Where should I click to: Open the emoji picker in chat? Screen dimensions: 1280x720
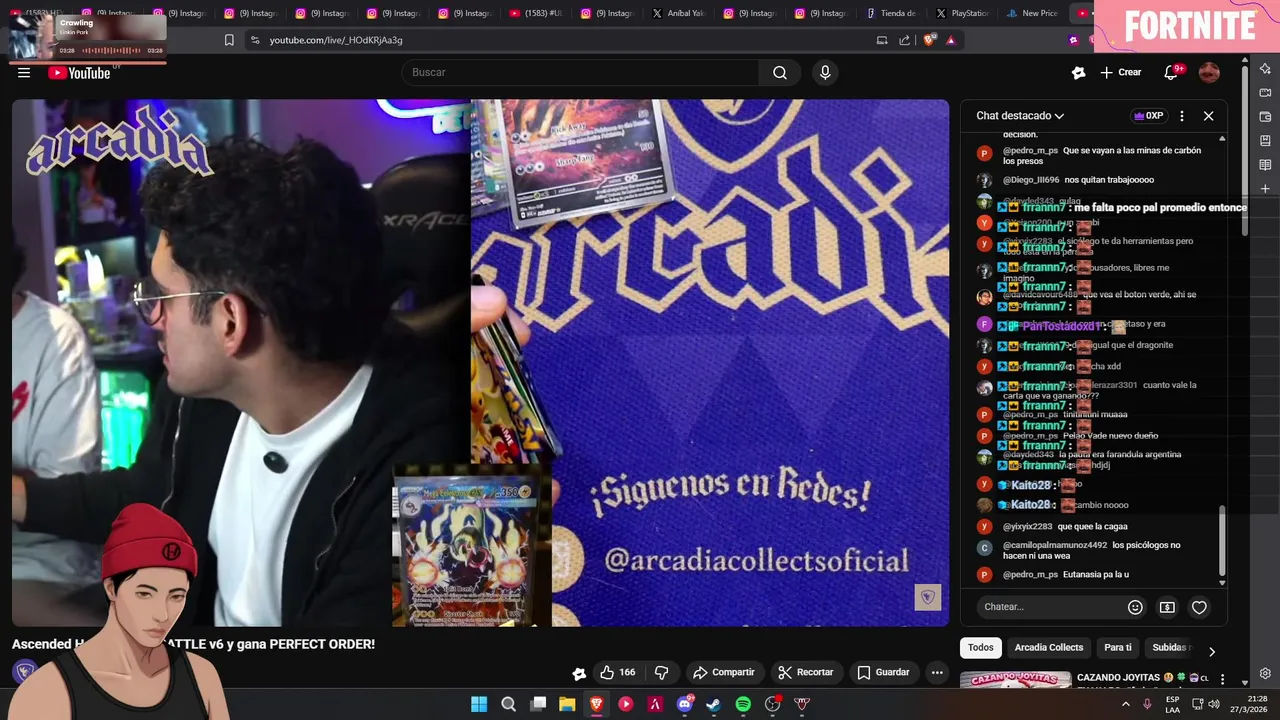(1135, 607)
